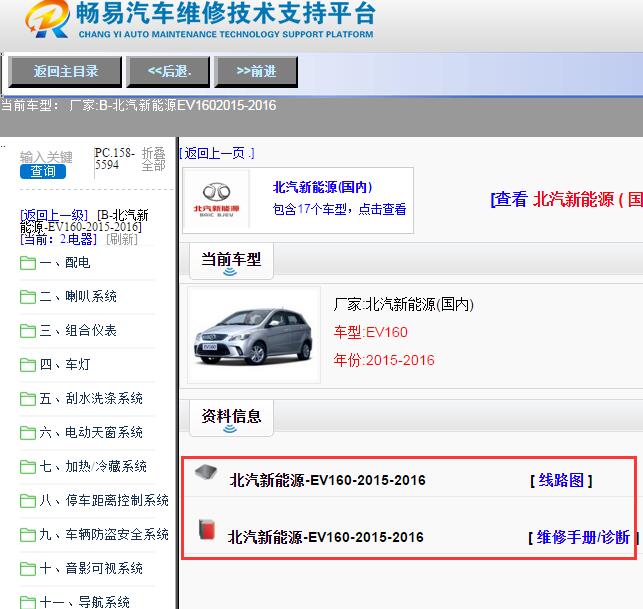Follow the 返回上一页 link

[x=217, y=153]
